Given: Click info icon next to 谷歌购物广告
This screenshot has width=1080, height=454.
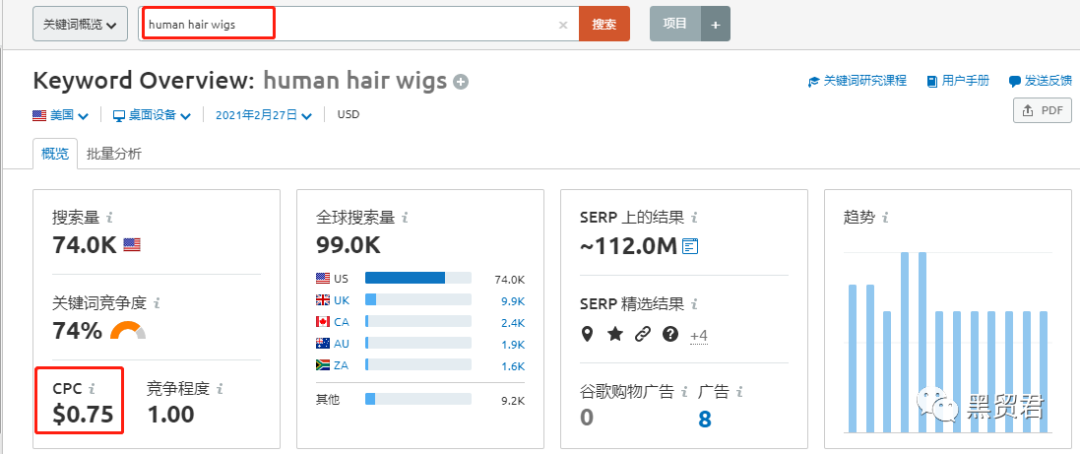Looking at the screenshot, I should 684,392.
